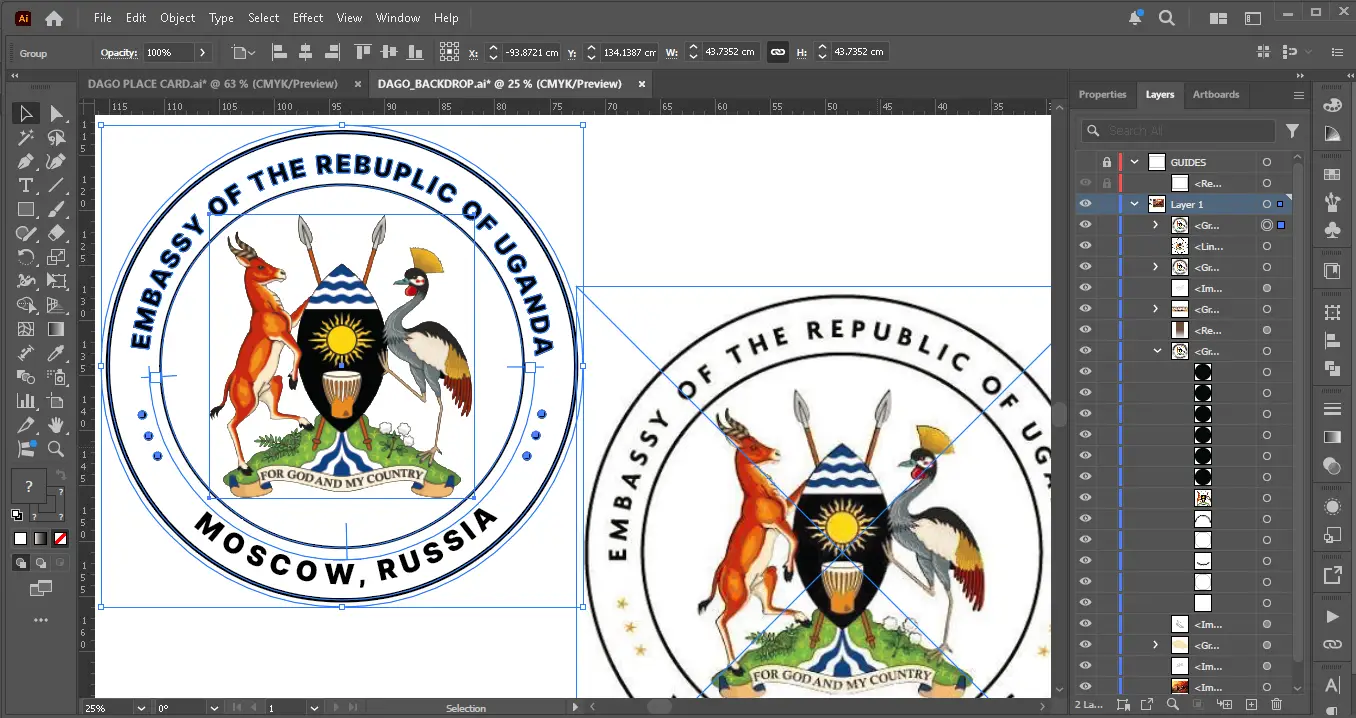Select the Column Graph tool

tap(26, 402)
